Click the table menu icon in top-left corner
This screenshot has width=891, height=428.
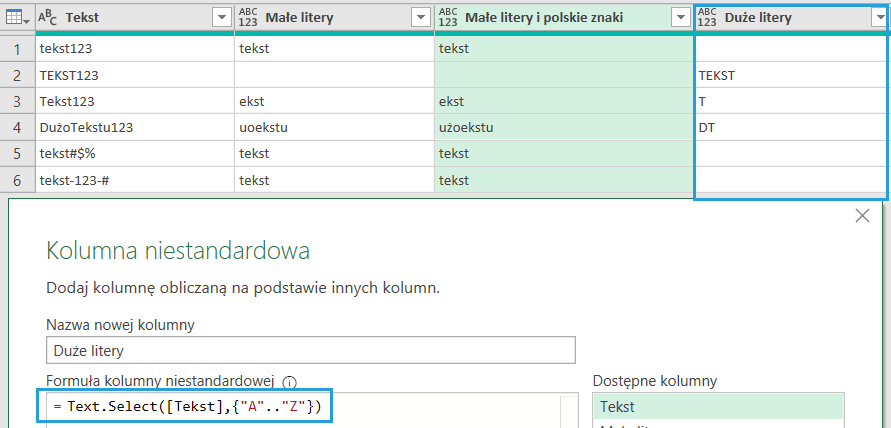pos(17,18)
